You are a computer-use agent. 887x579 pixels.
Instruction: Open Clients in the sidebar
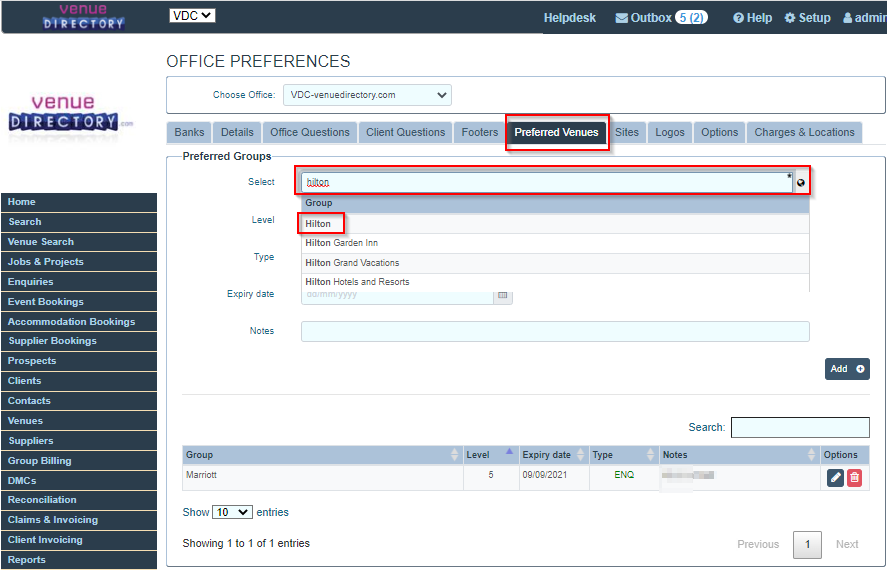[x=79, y=381]
